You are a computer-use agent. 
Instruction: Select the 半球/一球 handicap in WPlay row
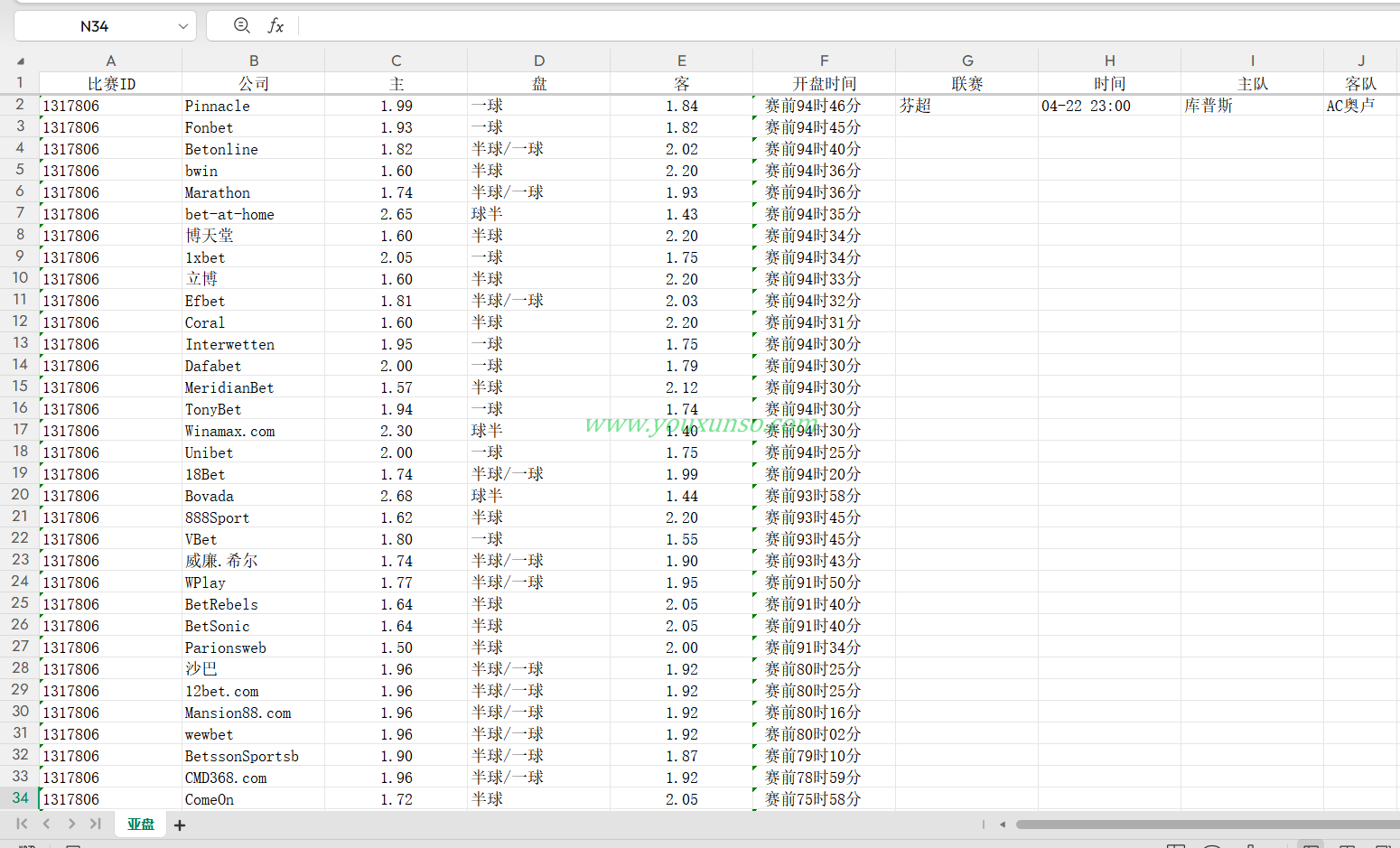539,582
